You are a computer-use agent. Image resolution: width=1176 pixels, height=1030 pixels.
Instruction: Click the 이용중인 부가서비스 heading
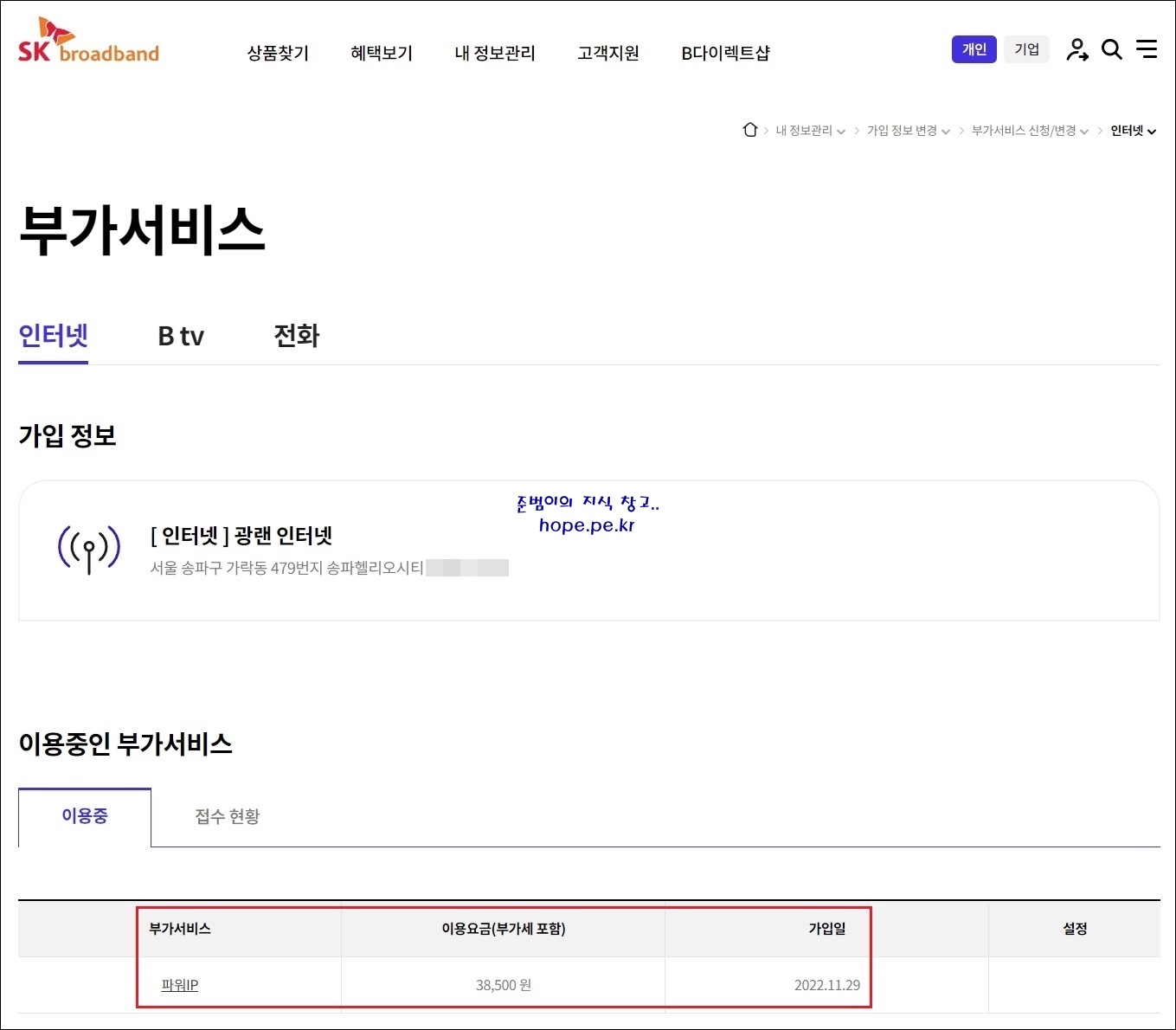(125, 744)
